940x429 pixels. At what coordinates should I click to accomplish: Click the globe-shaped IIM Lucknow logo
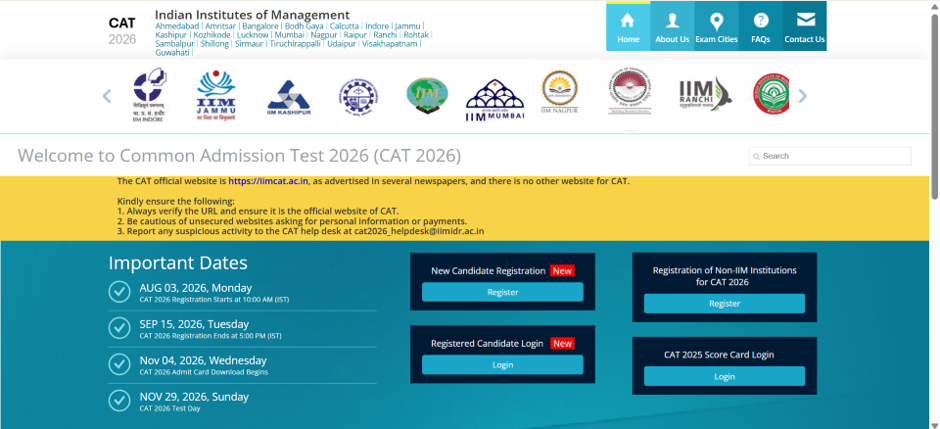click(427, 96)
